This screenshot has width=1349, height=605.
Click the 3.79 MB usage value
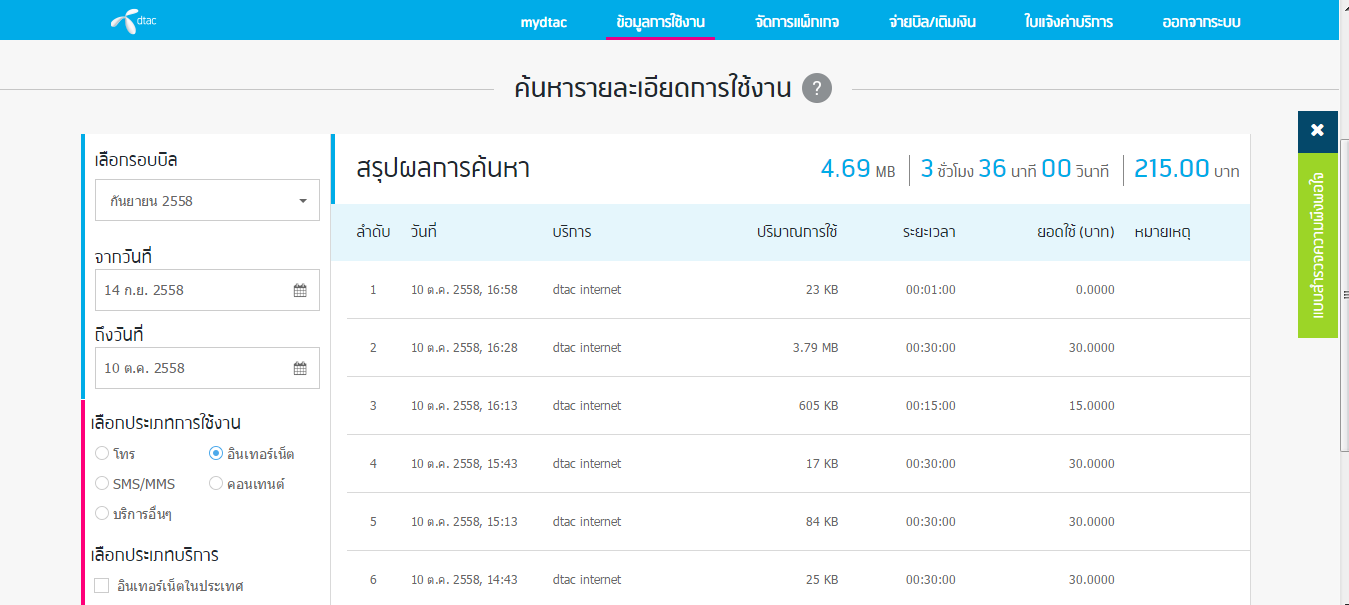pyautogui.click(x=815, y=348)
